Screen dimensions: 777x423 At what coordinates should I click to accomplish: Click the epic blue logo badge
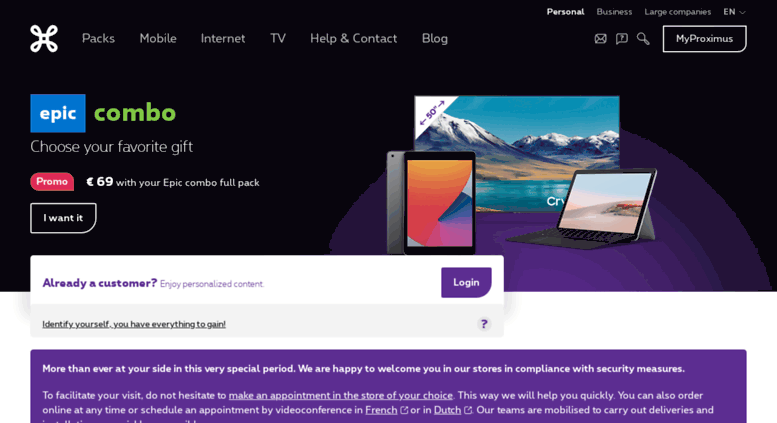[x=58, y=113]
